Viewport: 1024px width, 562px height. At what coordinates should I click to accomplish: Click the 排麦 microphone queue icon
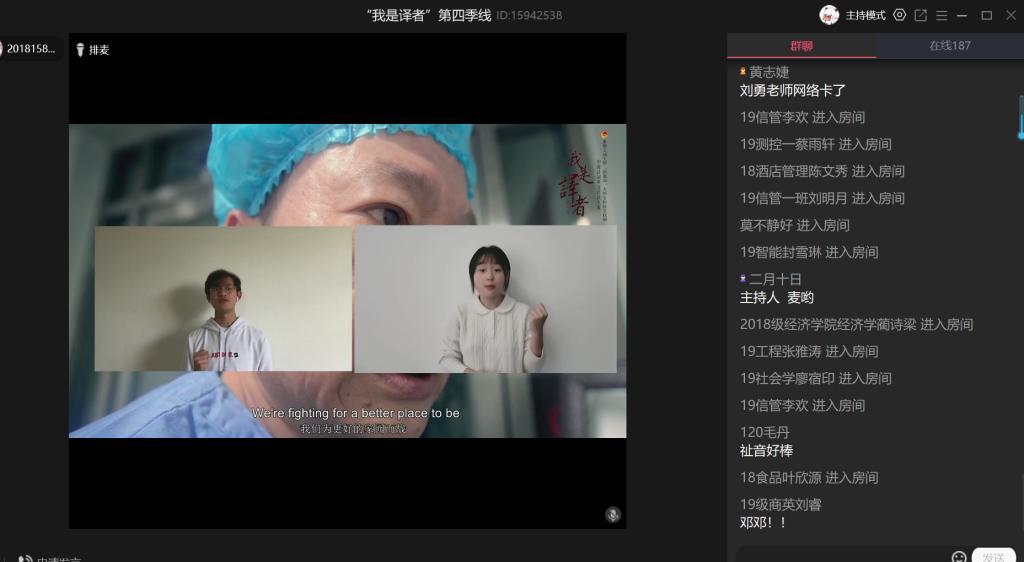pos(81,49)
